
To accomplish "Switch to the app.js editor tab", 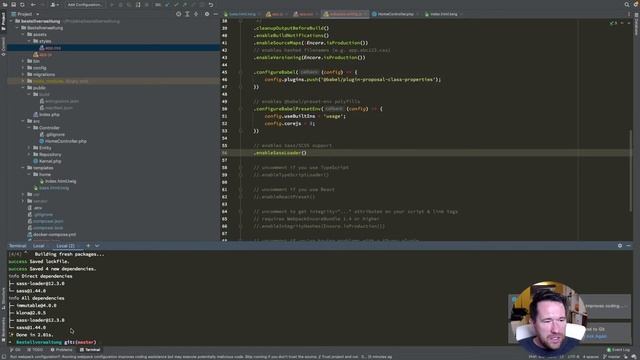I will (277, 14).
